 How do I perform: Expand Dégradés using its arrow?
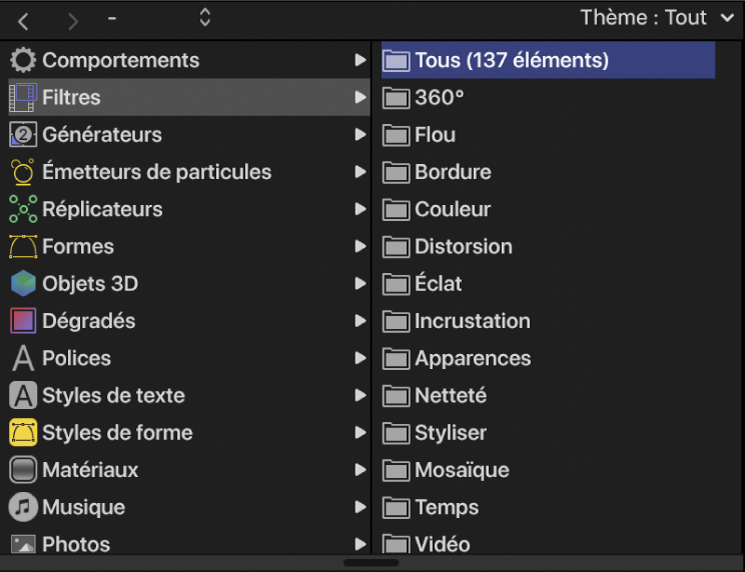[x=361, y=321]
